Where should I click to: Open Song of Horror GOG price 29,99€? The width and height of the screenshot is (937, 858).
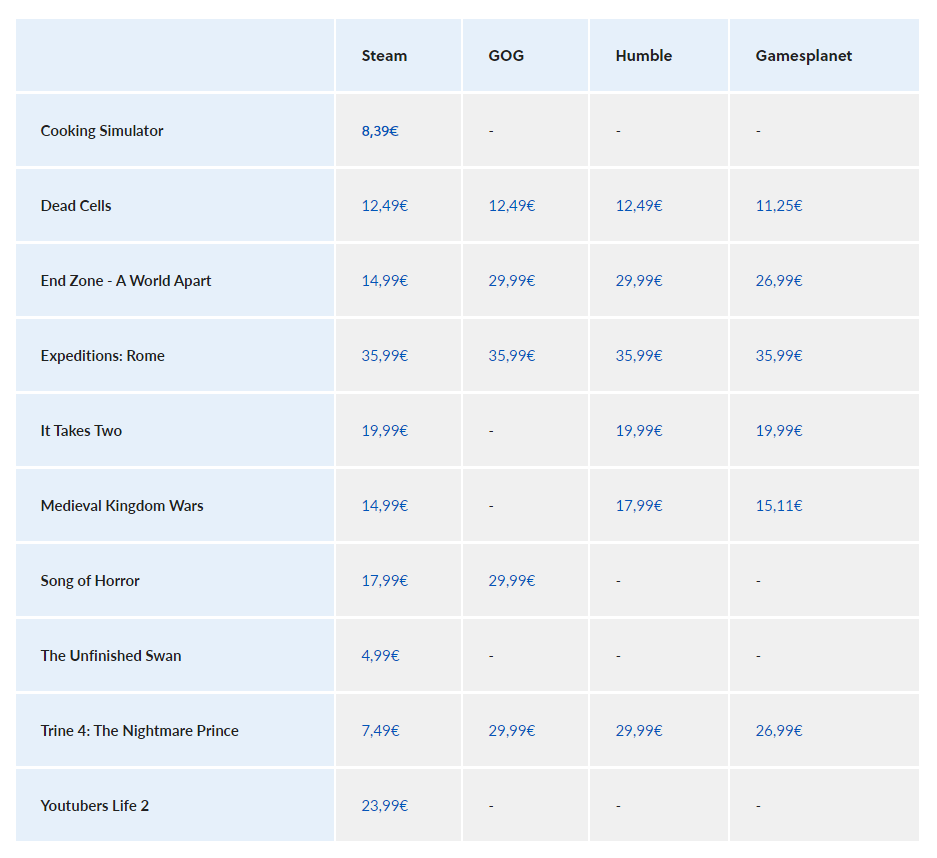(512, 581)
